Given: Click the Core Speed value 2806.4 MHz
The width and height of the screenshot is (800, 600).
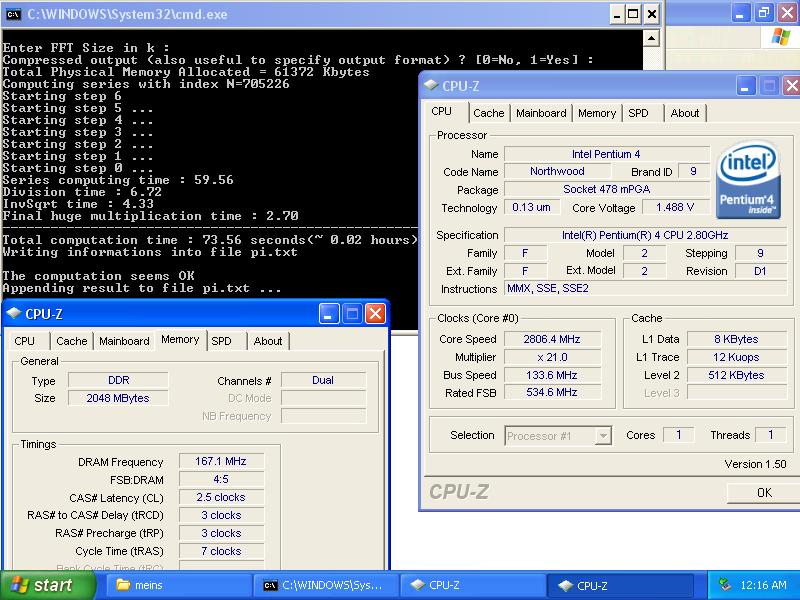Looking at the screenshot, I should tap(552, 339).
